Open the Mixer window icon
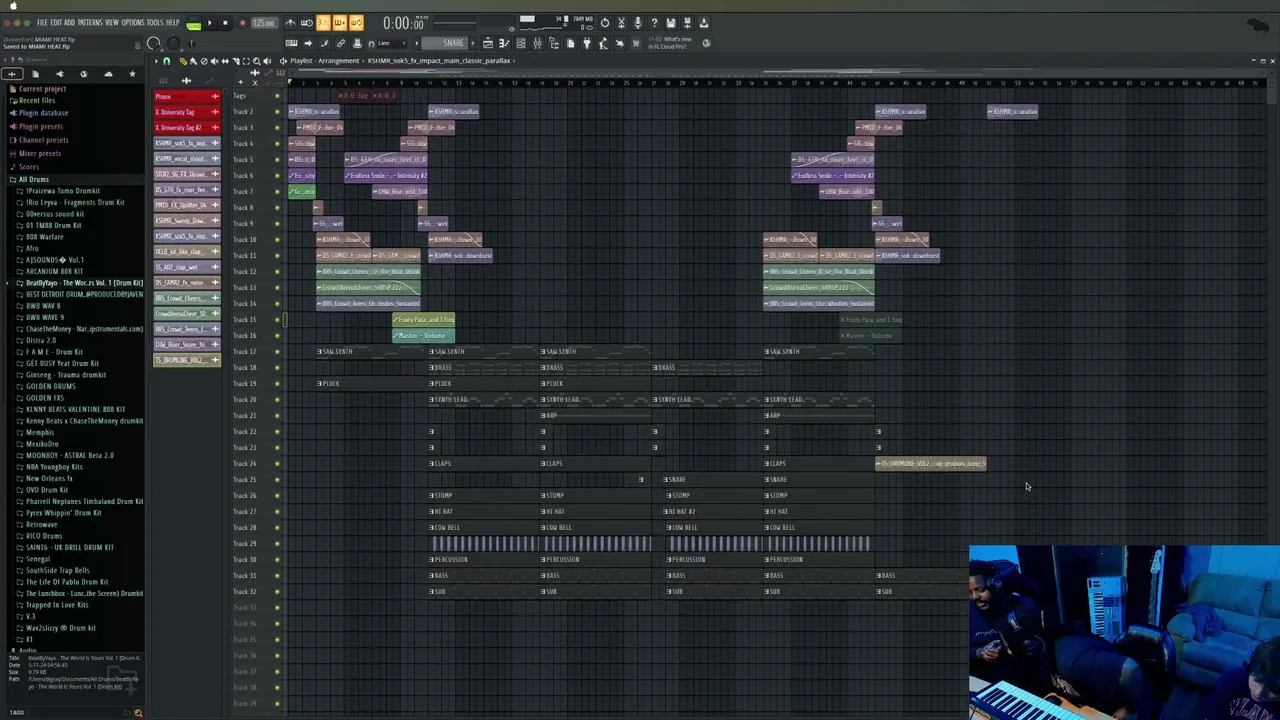Image resolution: width=1280 pixels, height=720 pixels. (538, 43)
